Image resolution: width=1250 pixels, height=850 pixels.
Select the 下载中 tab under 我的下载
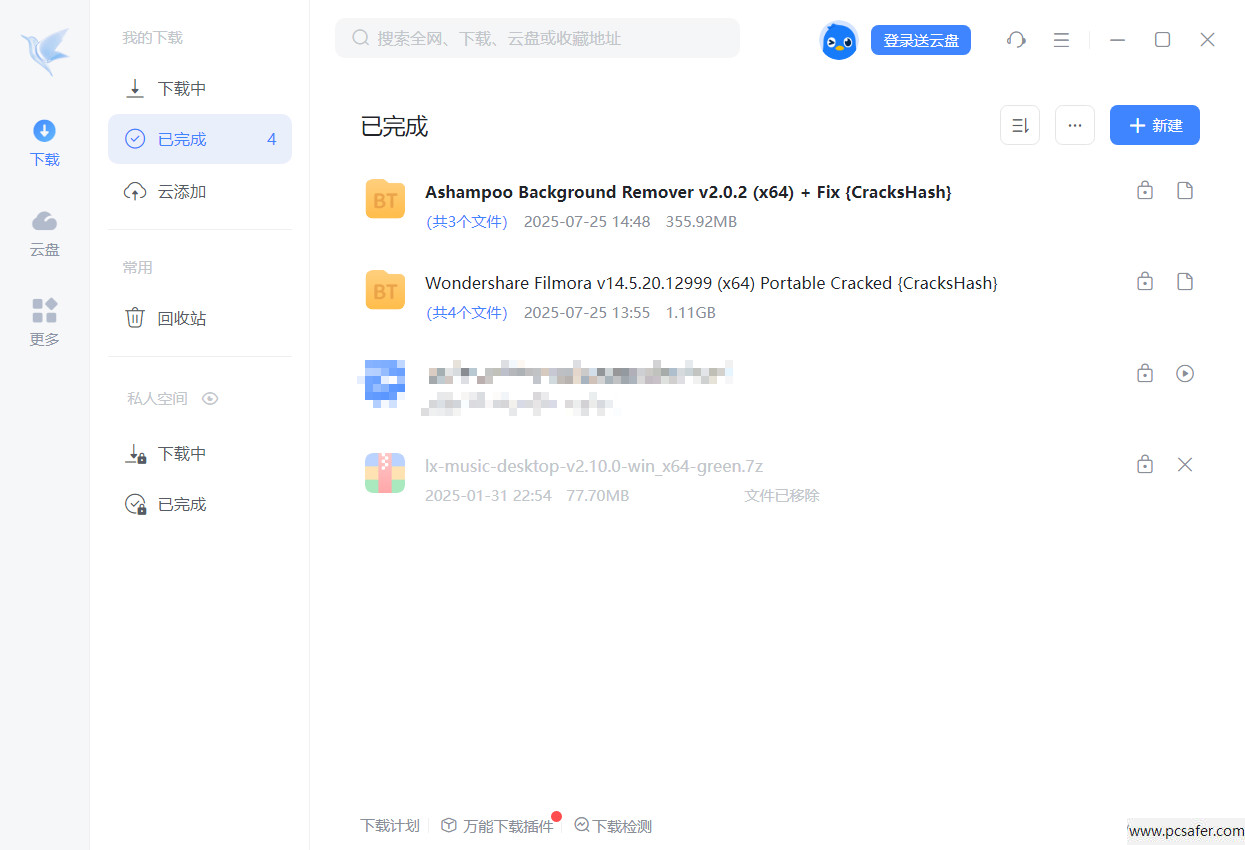(x=181, y=89)
